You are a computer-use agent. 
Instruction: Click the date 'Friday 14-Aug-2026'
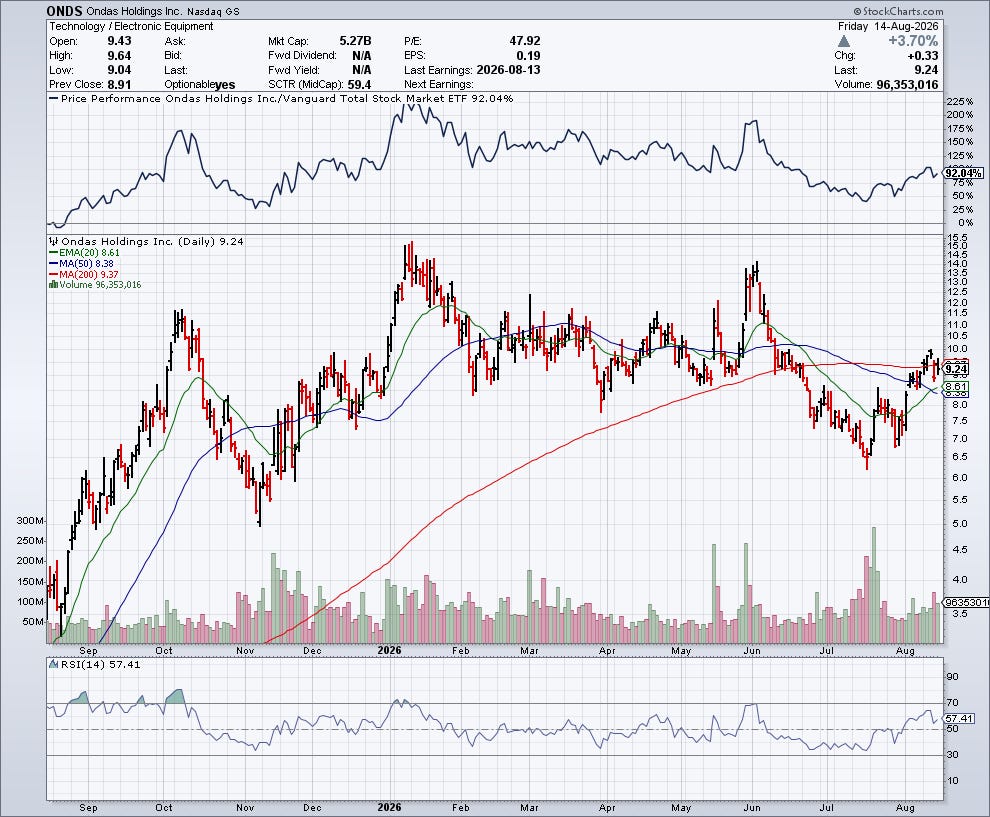click(888, 27)
